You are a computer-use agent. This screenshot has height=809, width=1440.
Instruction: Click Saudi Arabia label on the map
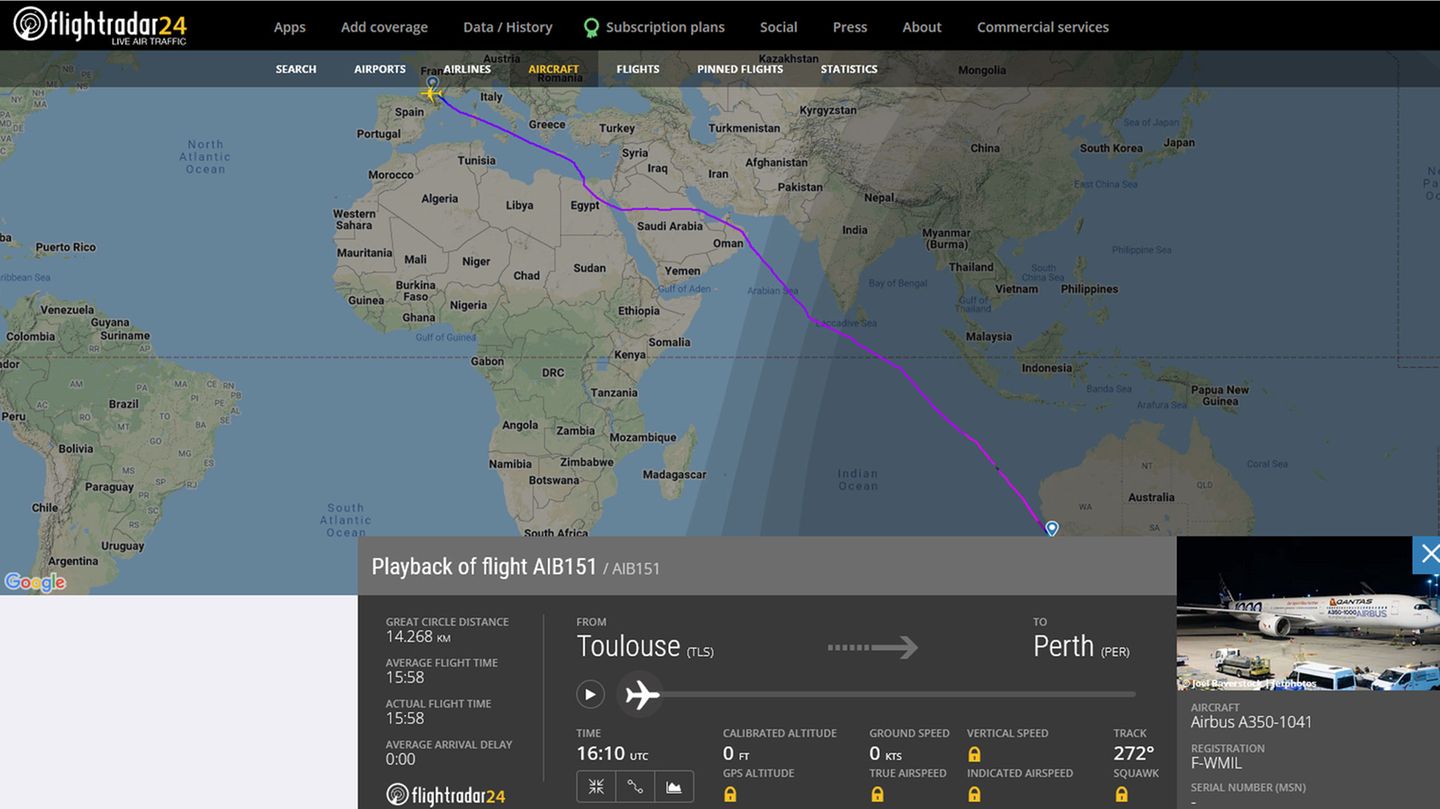click(x=670, y=226)
